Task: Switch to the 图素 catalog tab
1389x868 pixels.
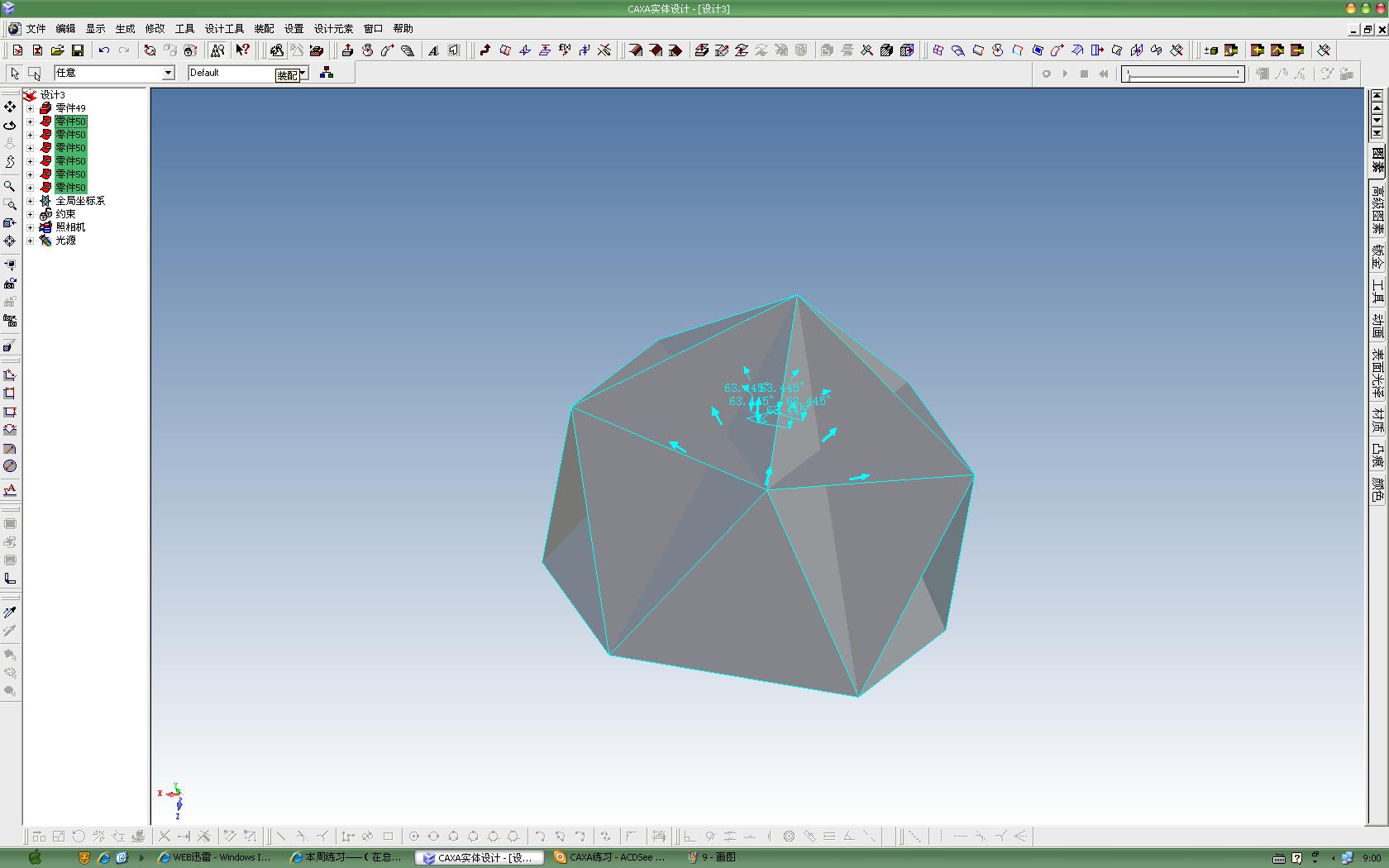Action: click(1377, 160)
